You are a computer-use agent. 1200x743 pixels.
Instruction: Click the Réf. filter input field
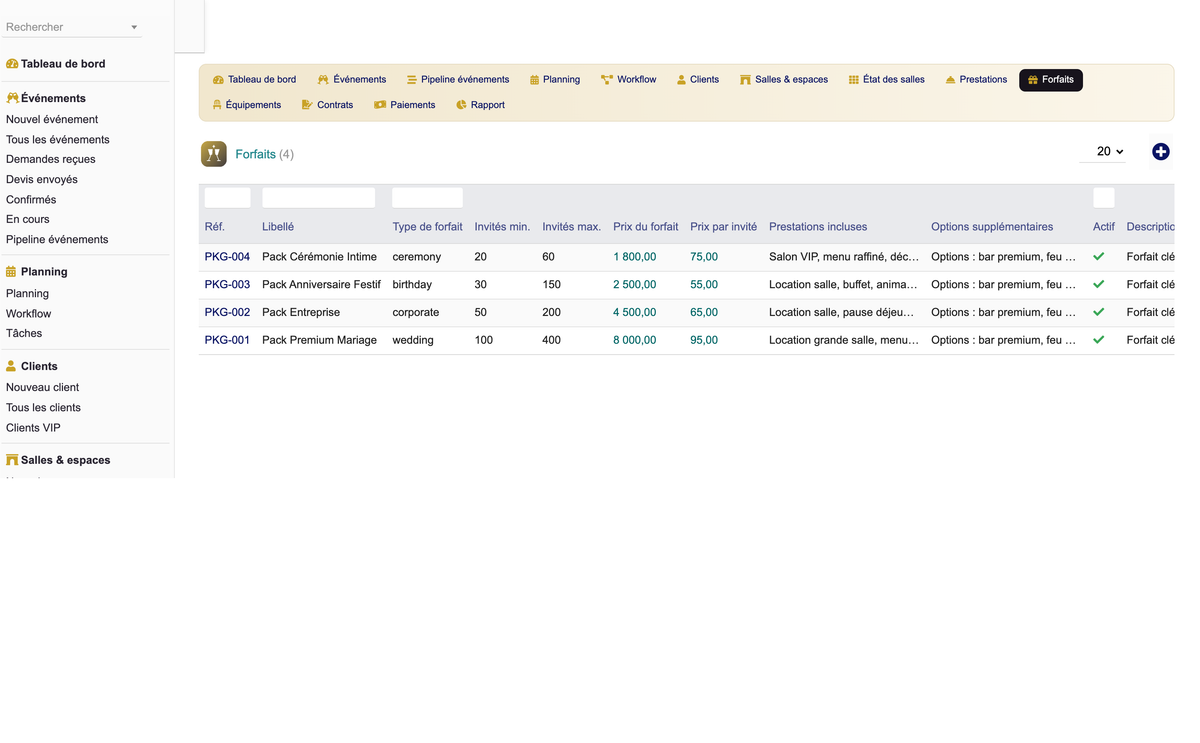228,198
